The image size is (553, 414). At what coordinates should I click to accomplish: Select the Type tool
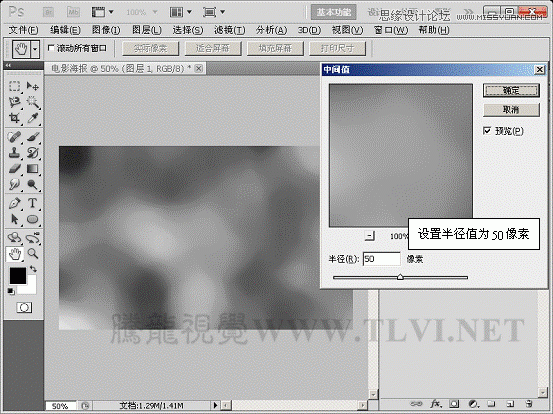coord(32,203)
